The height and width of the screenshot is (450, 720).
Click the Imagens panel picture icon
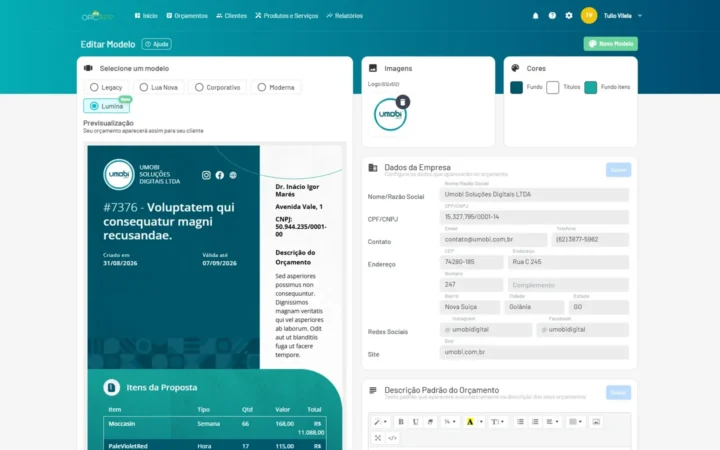(x=373, y=68)
